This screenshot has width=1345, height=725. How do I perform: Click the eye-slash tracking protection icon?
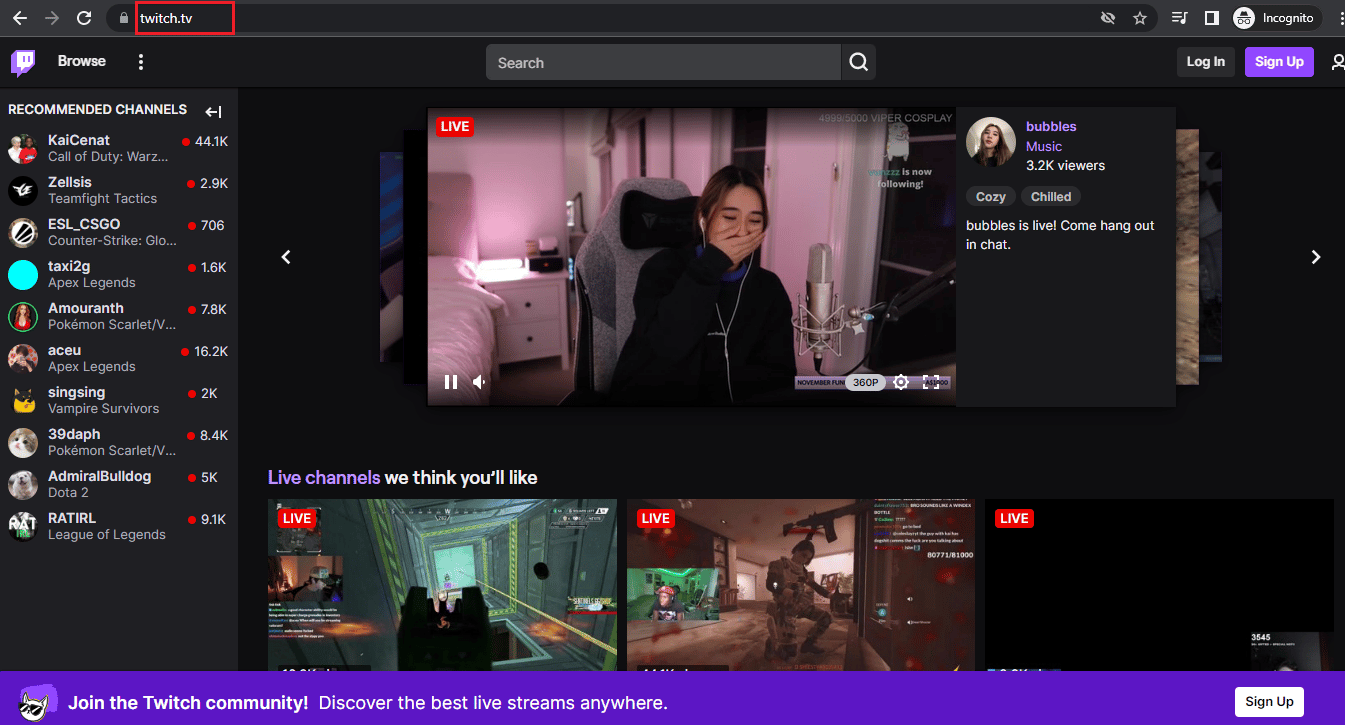[1107, 18]
